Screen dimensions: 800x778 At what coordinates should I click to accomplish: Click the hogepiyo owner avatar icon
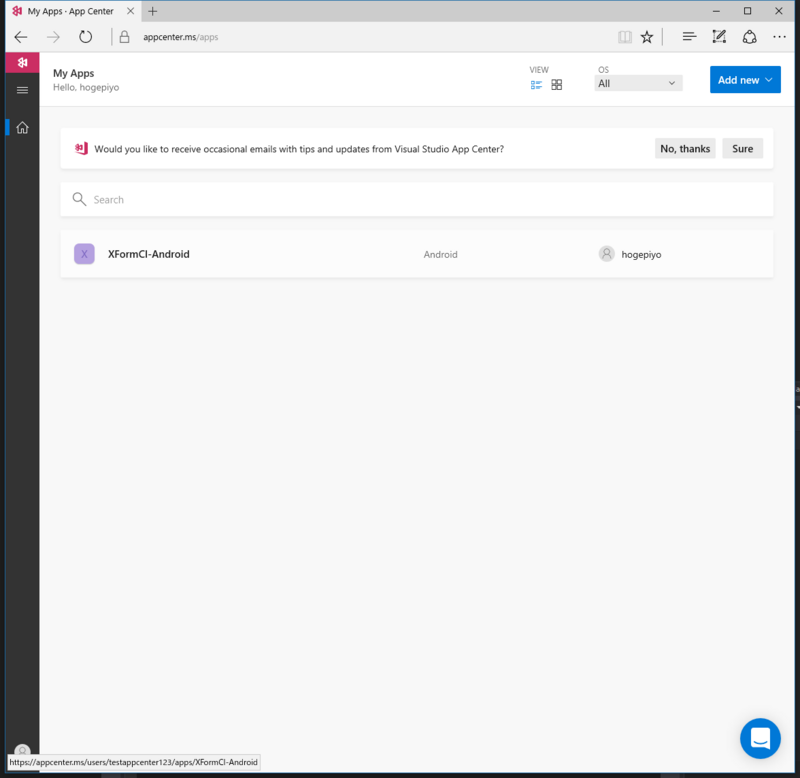[x=607, y=254]
